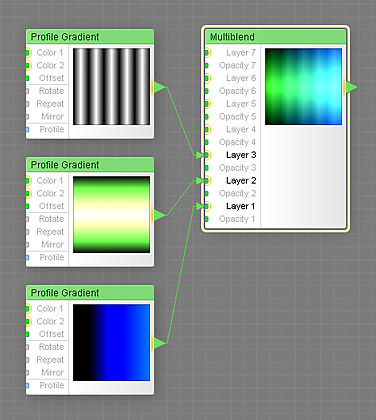376x420 pixels.
Task: Click Color 2 input of blue gradient node
Action: tap(28, 321)
